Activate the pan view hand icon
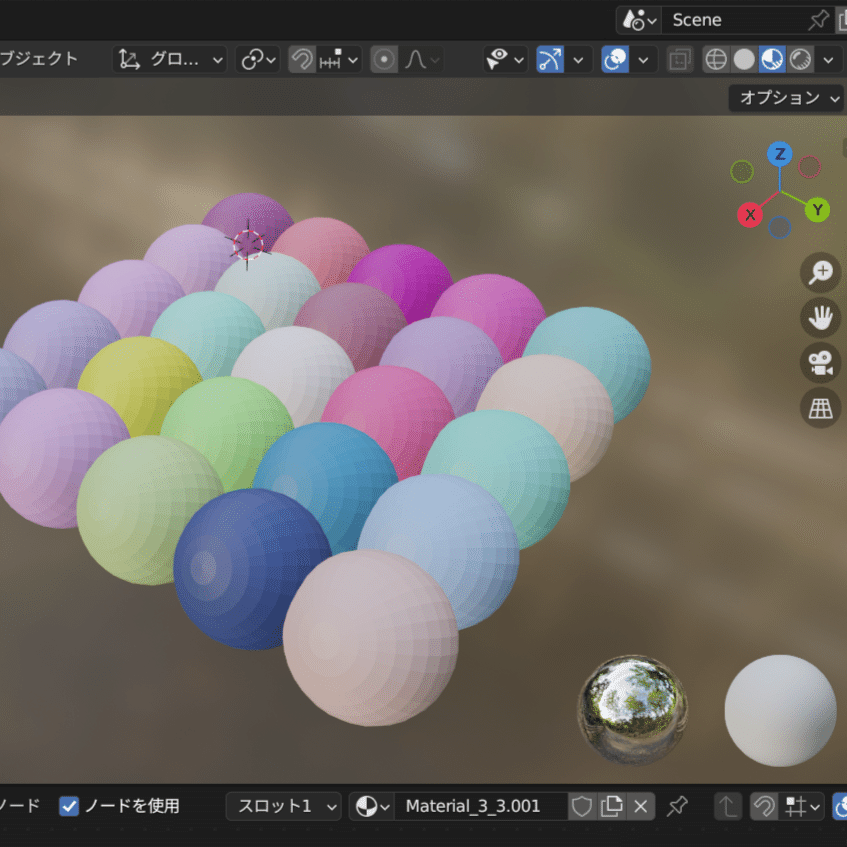Image resolution: width=847 pixels, height=847 pixels. [820, 318]
